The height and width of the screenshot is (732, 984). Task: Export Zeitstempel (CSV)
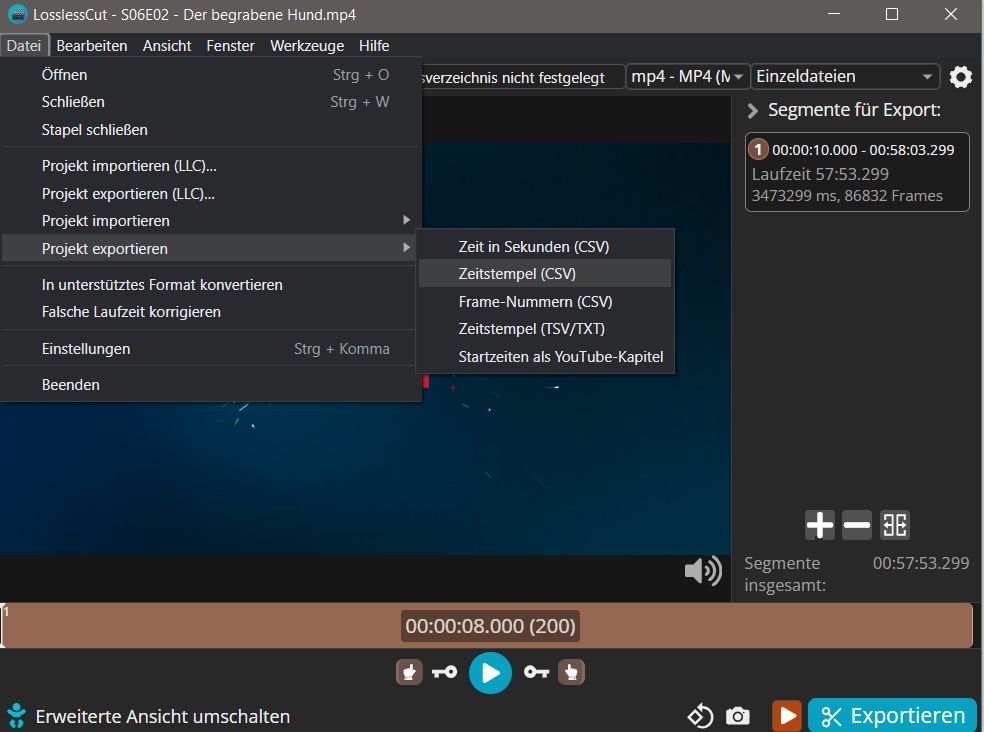pos(545,274)
